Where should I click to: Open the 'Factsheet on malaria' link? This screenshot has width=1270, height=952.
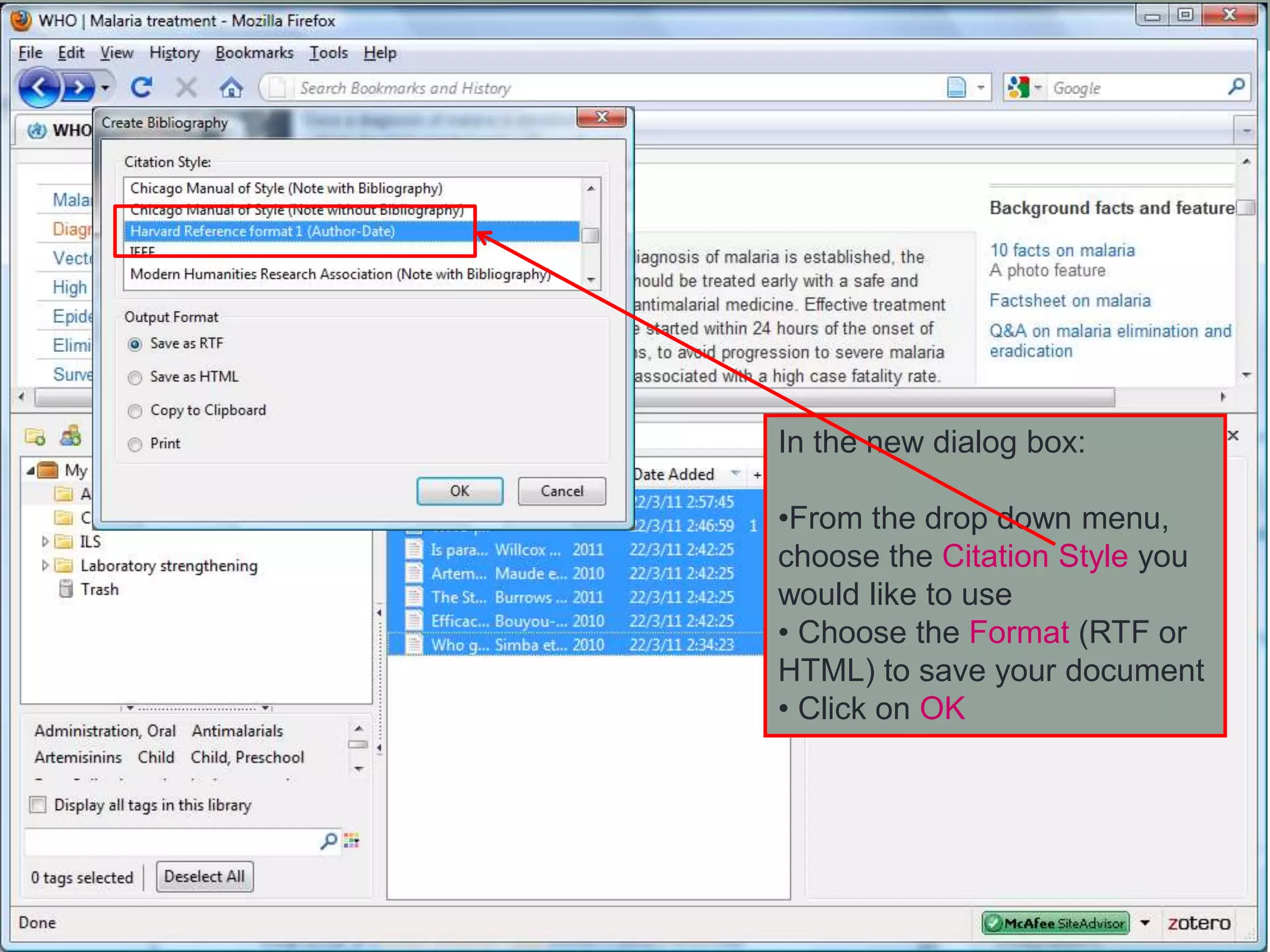coord(1070,301)
